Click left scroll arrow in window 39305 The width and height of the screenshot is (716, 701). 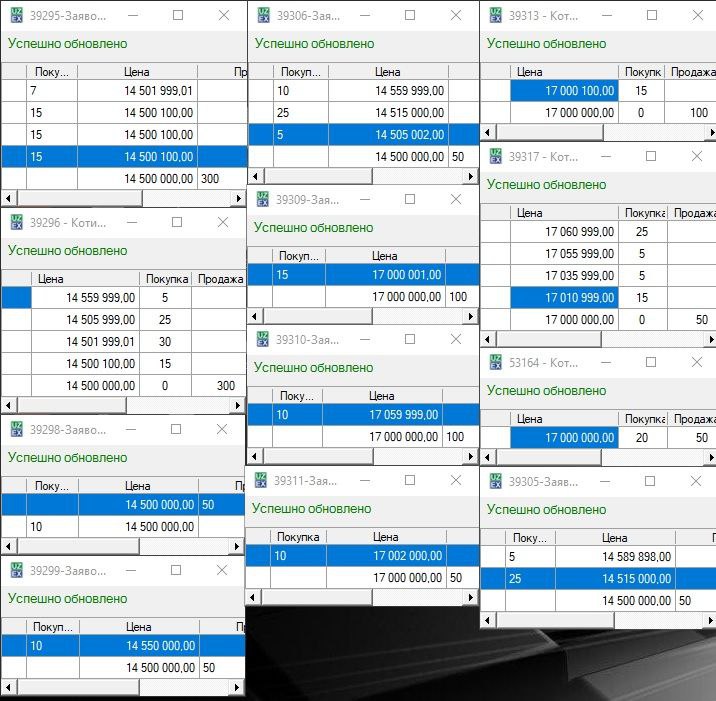click(487, 620)
